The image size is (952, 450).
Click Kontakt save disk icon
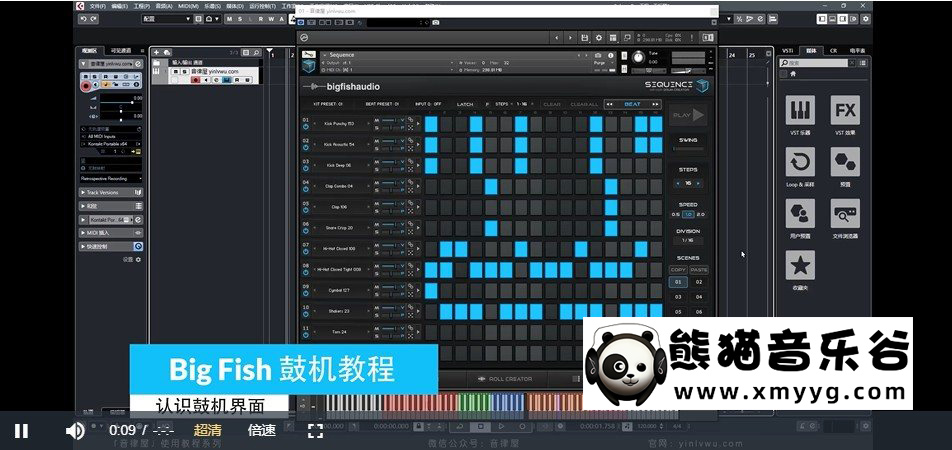click(x=584, y=38)
